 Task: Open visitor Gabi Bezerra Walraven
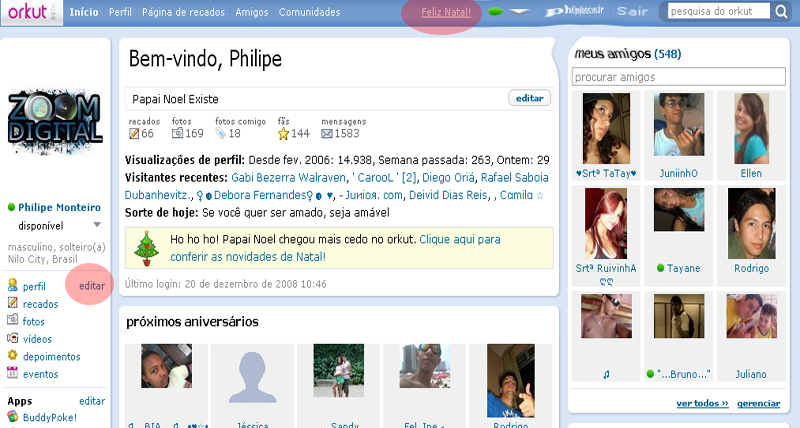click(x=288, y=178)
